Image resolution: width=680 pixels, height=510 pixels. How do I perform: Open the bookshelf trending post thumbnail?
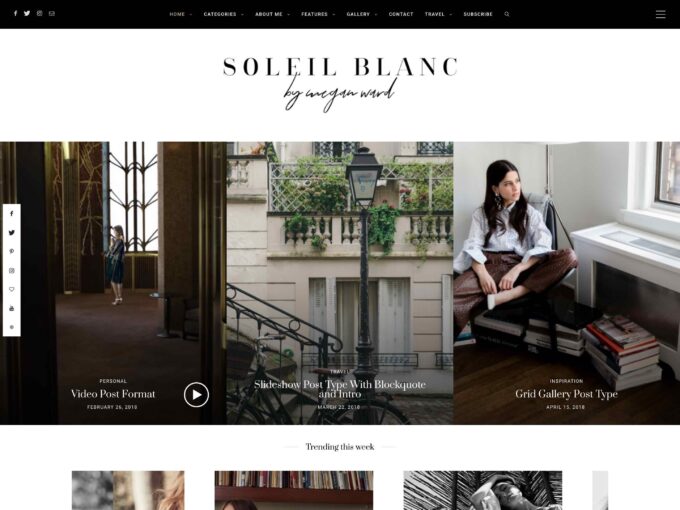click(x=294, y=490)
